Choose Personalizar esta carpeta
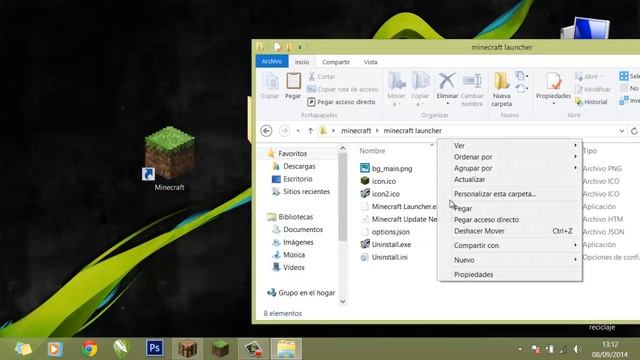The height and width of the screenshot is (360, 640). (509, 194)
